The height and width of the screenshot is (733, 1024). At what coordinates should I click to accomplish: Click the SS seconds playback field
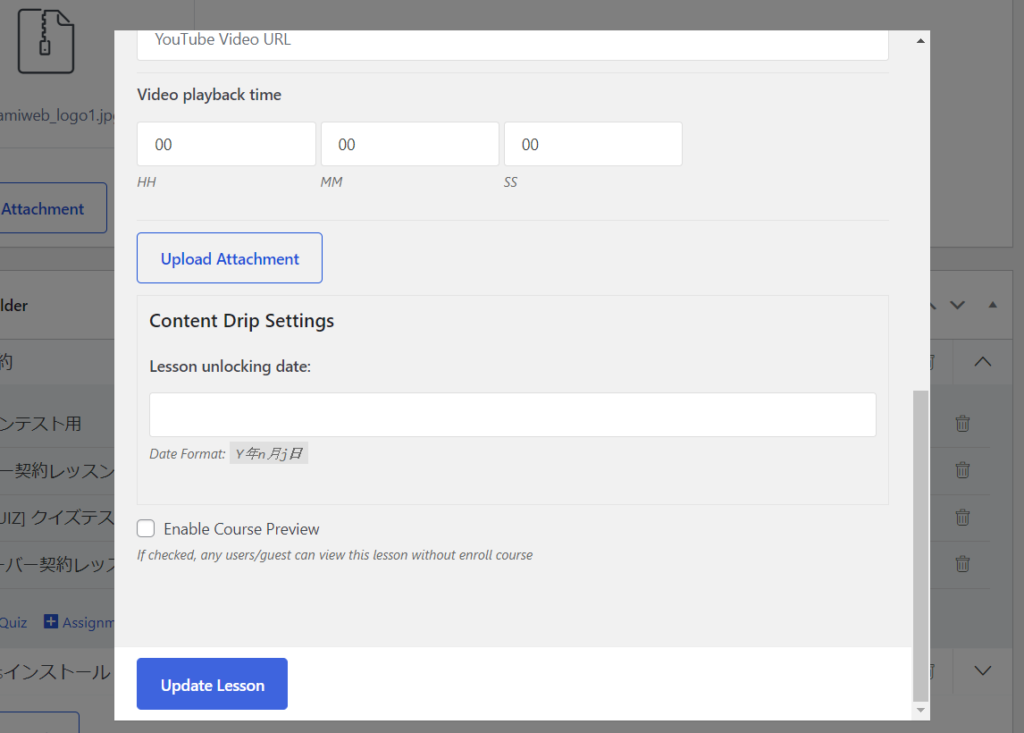tap(593, 144)
